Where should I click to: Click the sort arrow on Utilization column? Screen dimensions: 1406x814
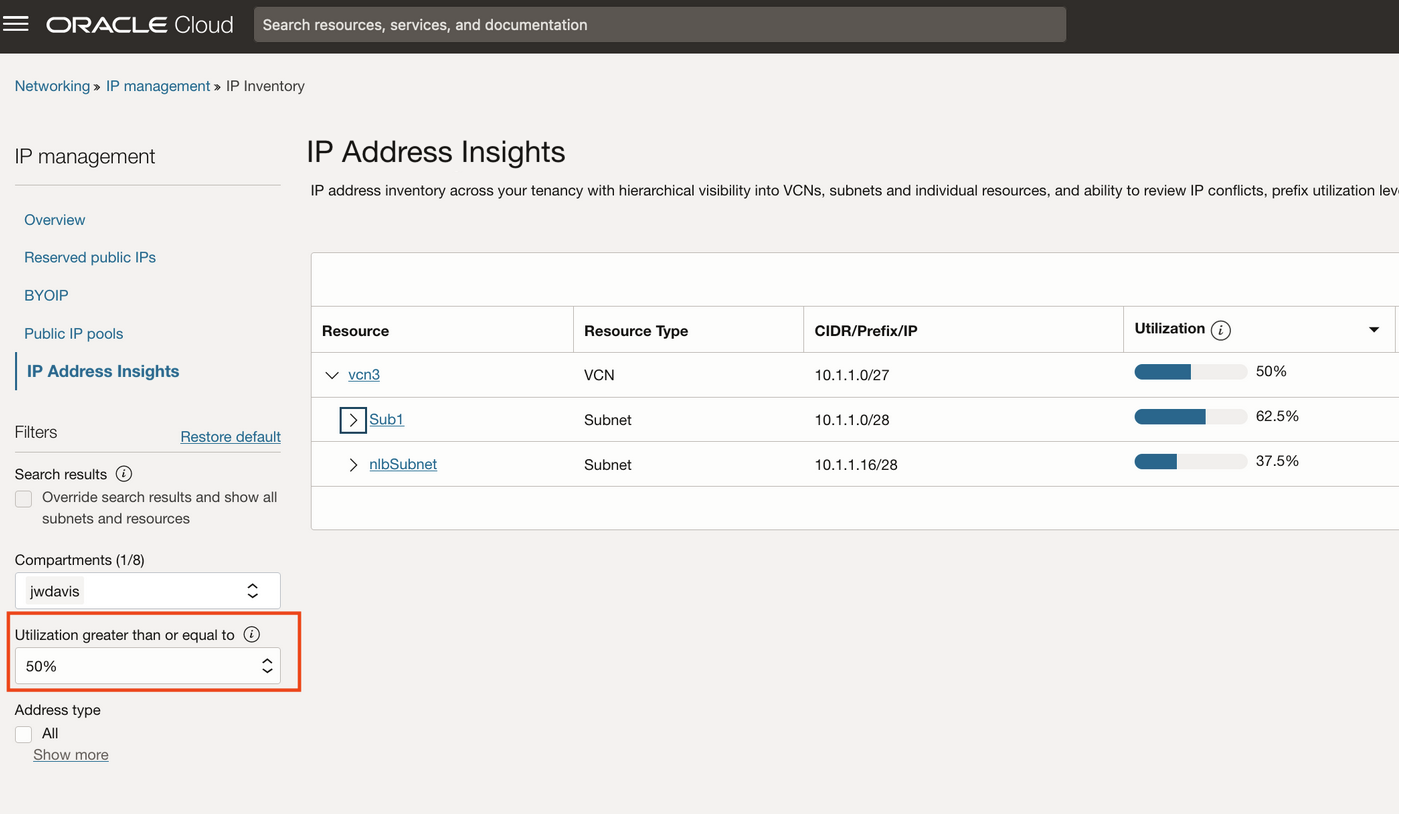(1373, 329)
